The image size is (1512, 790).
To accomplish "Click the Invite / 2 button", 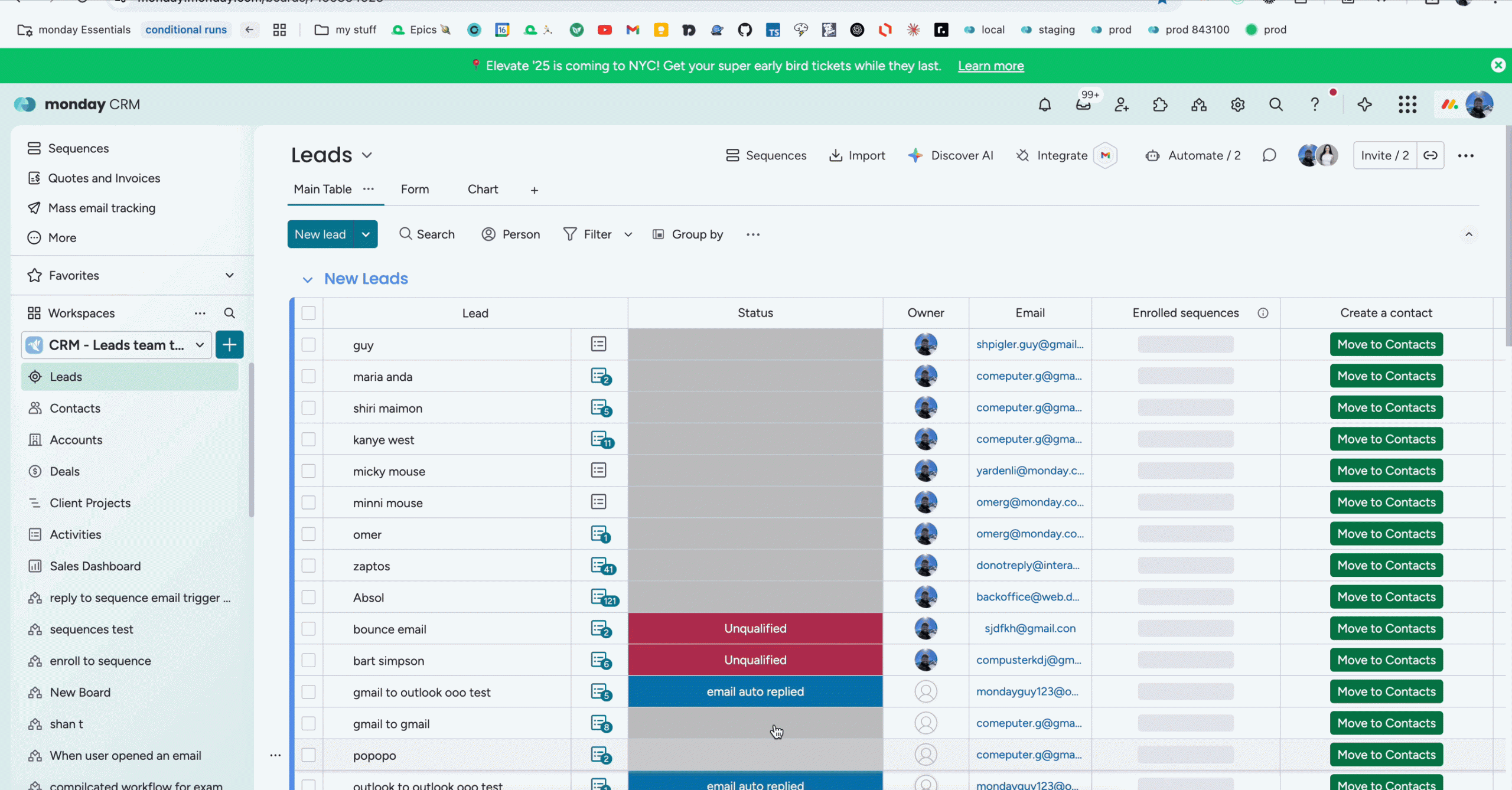I will (x=1384, y=155).
